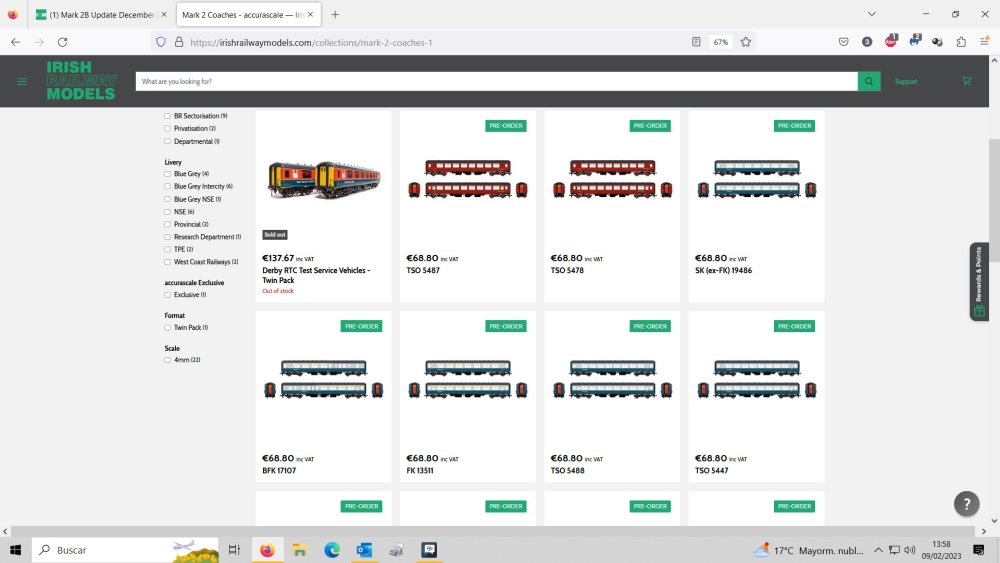
Task: Open a new browser tab
Action: pos(335,15)
